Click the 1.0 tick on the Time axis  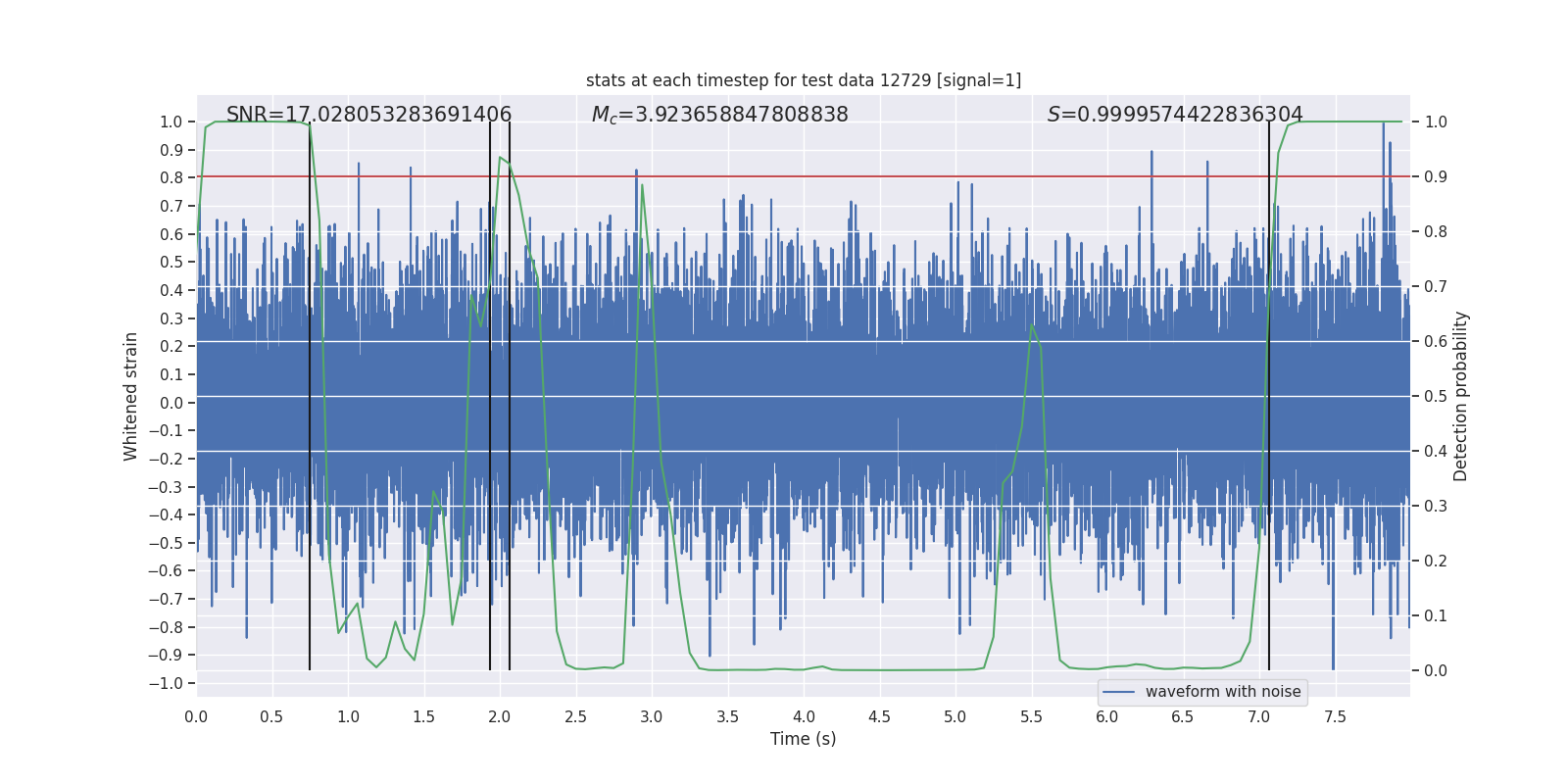point(348,716)
